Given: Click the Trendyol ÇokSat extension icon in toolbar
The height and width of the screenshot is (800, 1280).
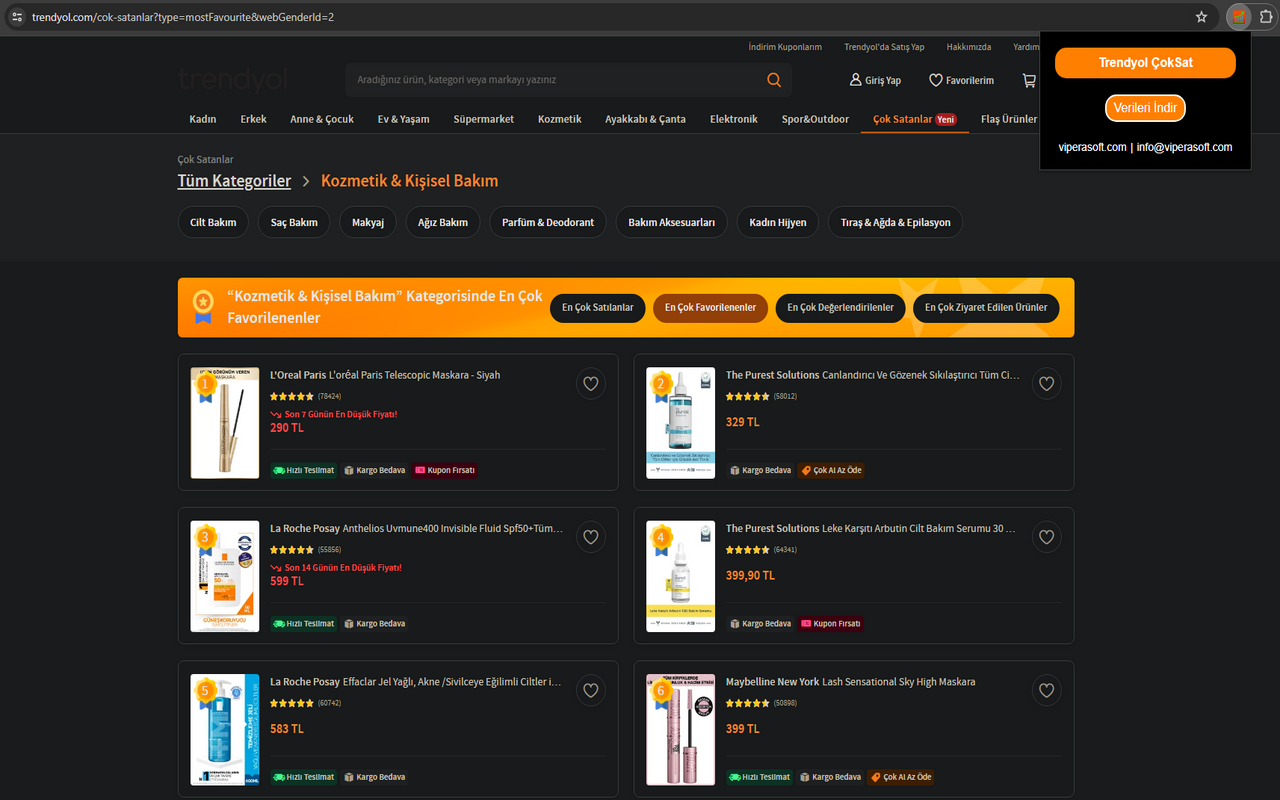Looking at the screenshot, I should tap(1238, 17).
